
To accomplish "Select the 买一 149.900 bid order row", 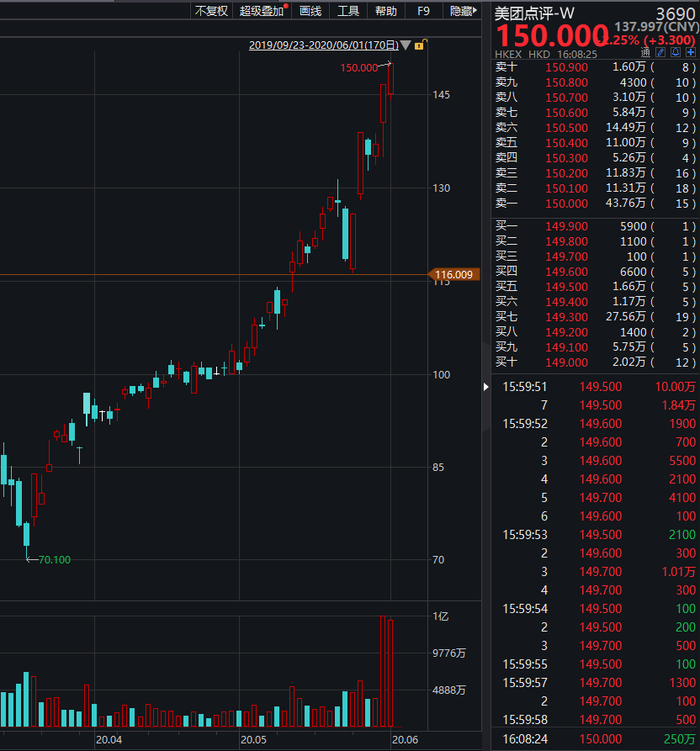I will click(x=595, y=226).
